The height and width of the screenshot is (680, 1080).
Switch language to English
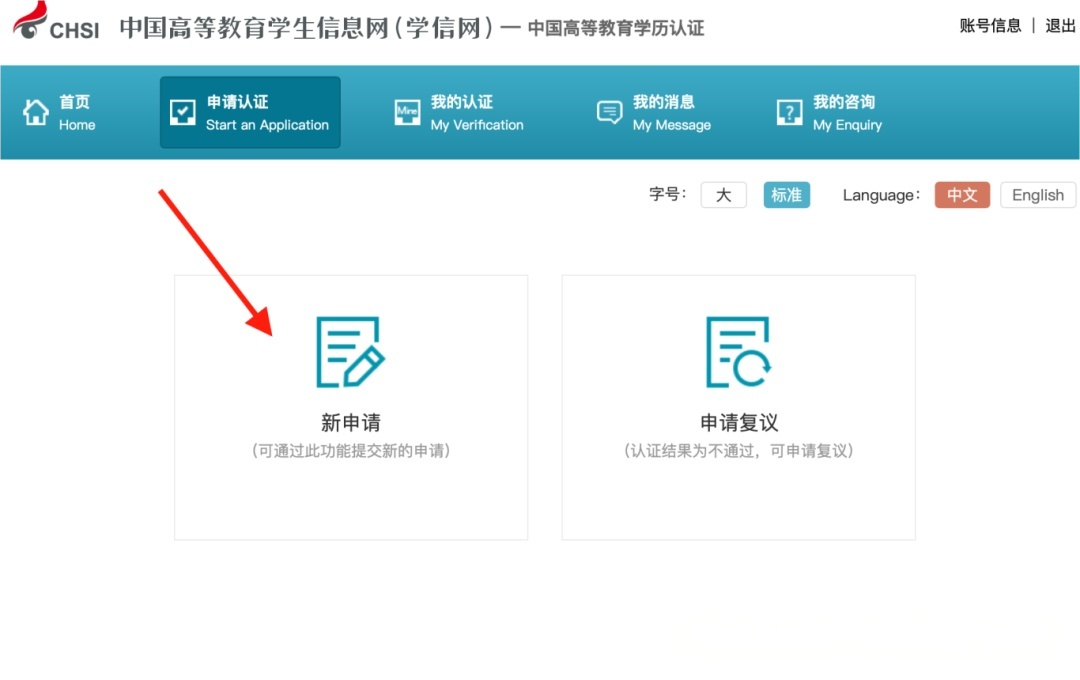click(1037, 195)
